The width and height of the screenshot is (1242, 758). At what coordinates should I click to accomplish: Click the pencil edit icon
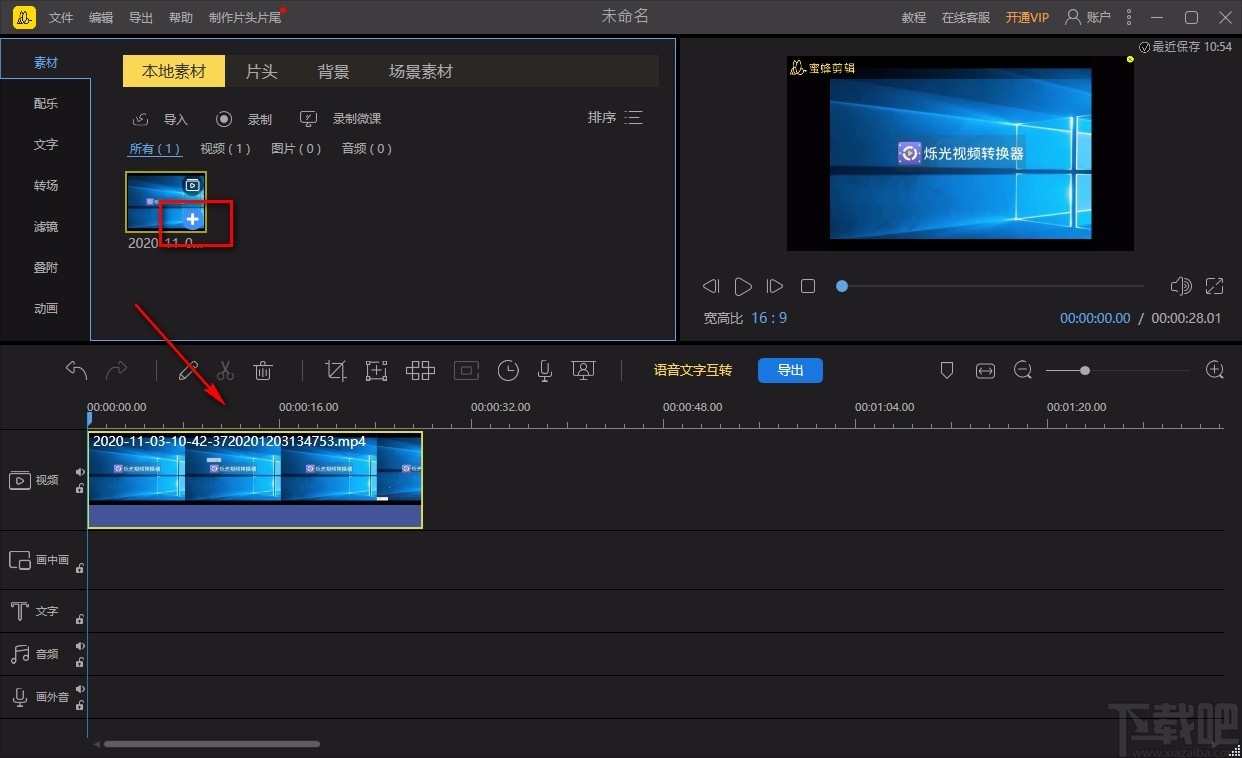[x=188, y=371]
